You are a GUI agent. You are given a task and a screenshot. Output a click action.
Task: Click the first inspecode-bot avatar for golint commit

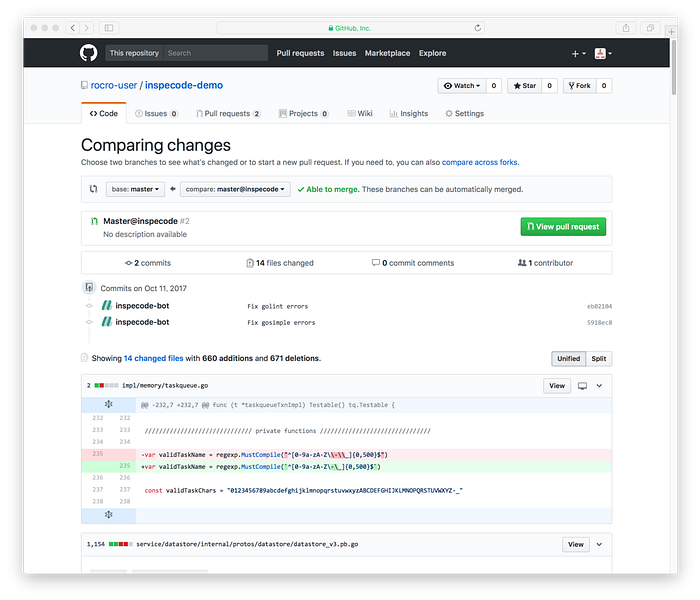106,305
